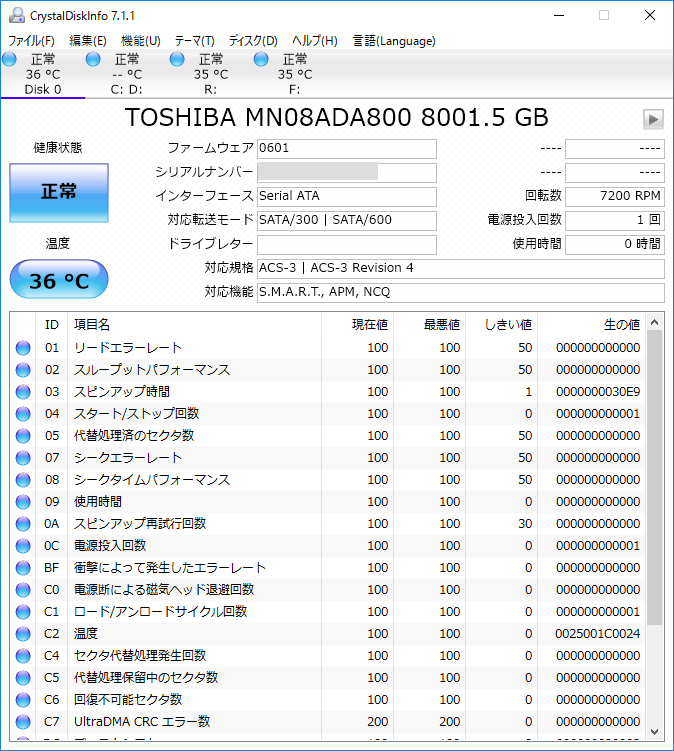Screen dimensions: 674x751
Task: Click status icon for C1 ロード/アンロードサイクル回数
Action: 23,612
